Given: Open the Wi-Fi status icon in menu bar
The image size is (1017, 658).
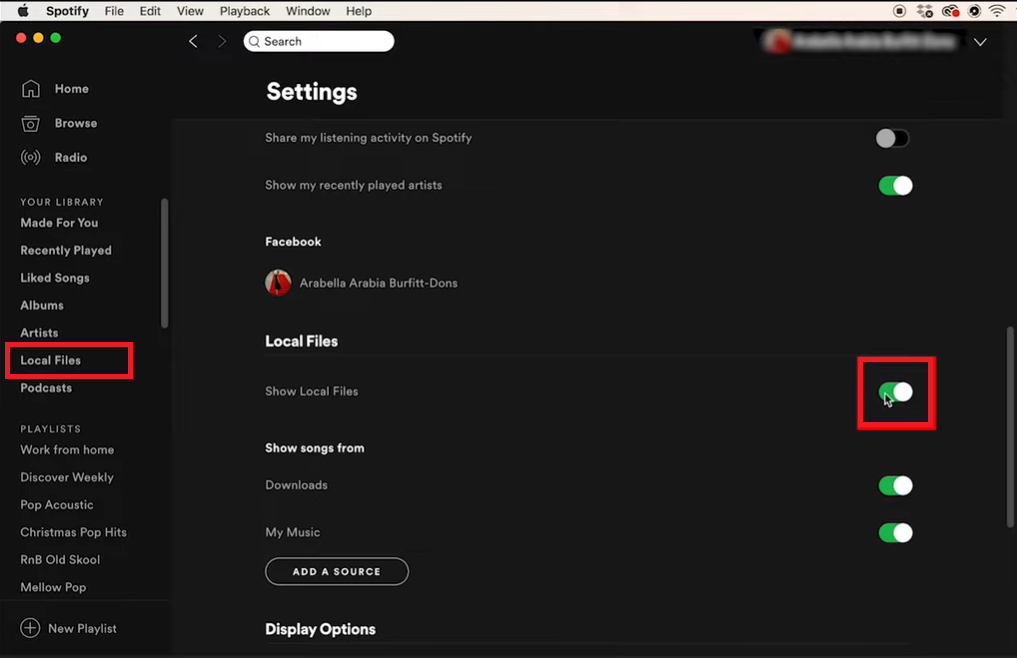Looking at the screenshot, I should (x=997, y=10).
